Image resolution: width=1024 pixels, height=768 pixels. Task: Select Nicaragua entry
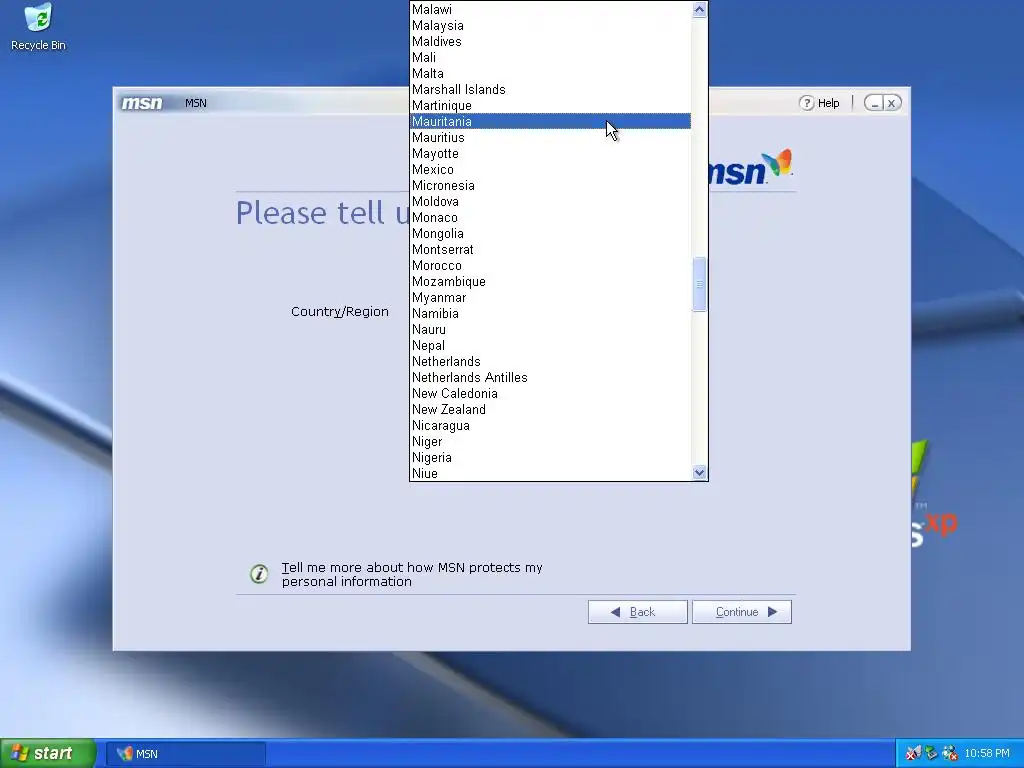coord(551,425)
